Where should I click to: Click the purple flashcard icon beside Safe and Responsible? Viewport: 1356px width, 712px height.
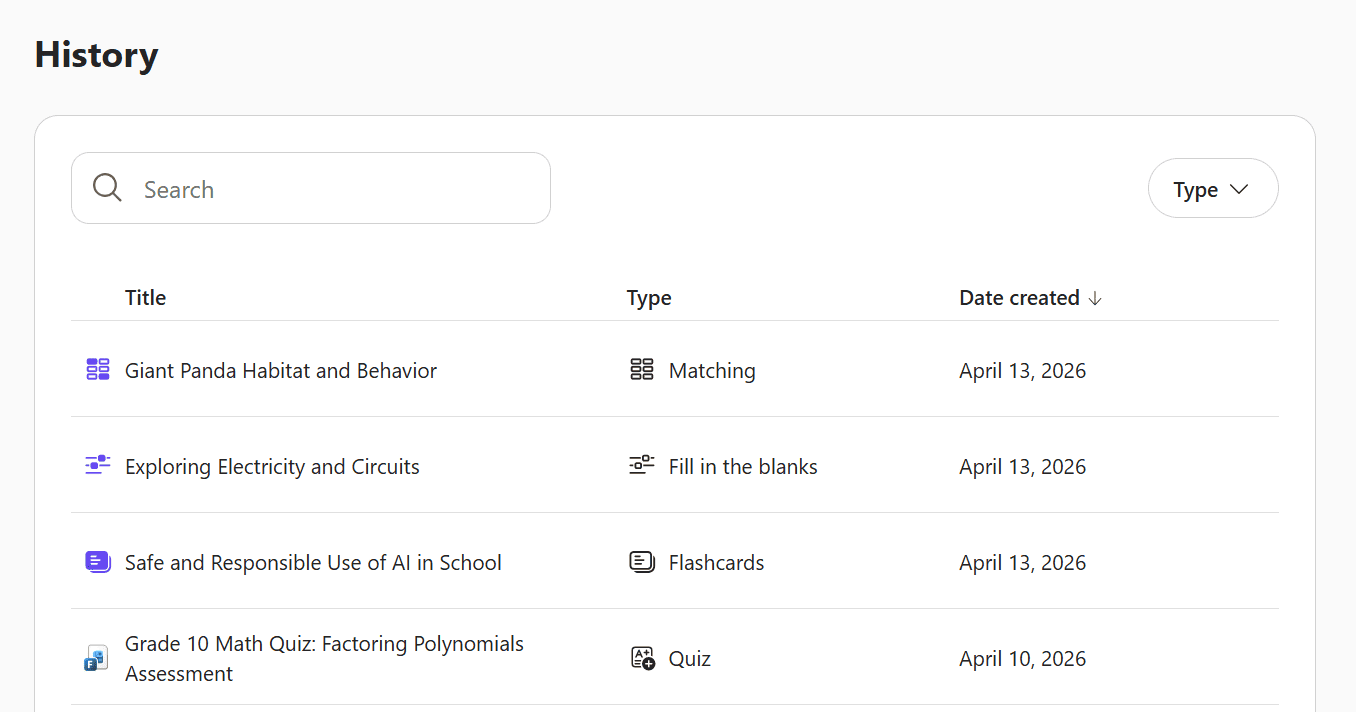pos(97,562)
